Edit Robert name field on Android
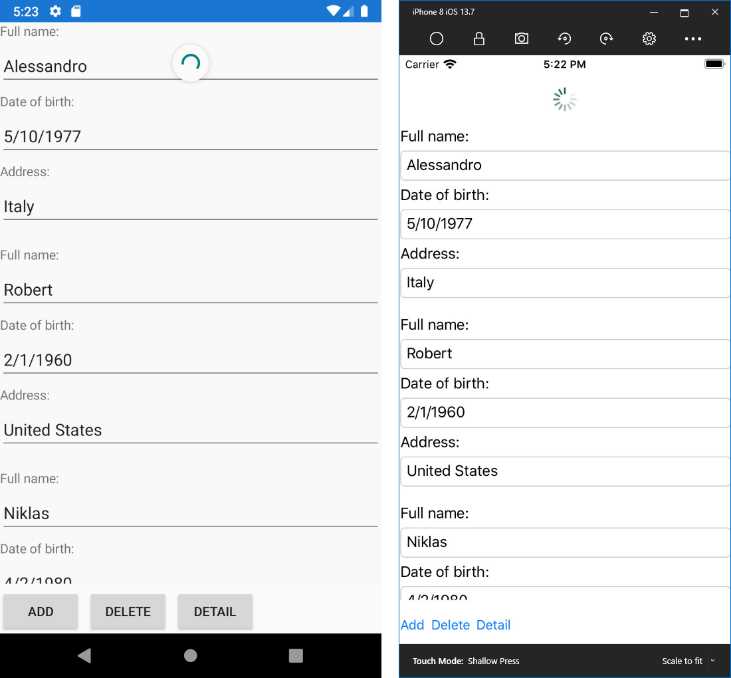The height and width of the screenshot is (678, 731). (x=190, y=290)
